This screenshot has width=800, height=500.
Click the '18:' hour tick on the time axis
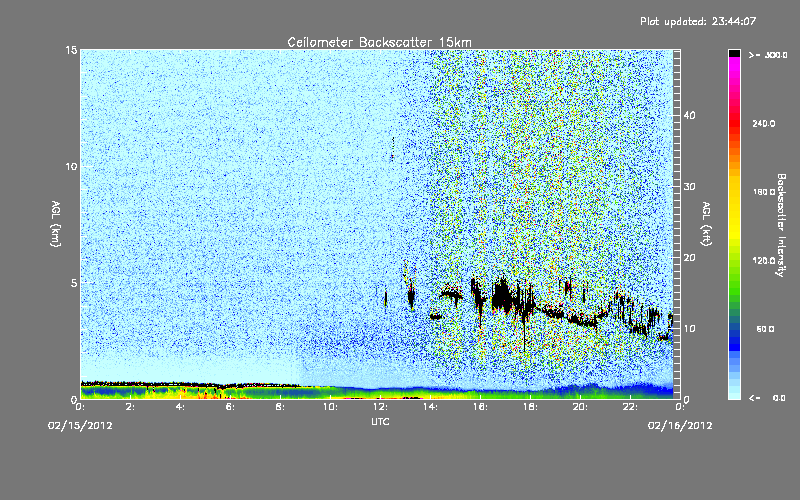(530, 407)
